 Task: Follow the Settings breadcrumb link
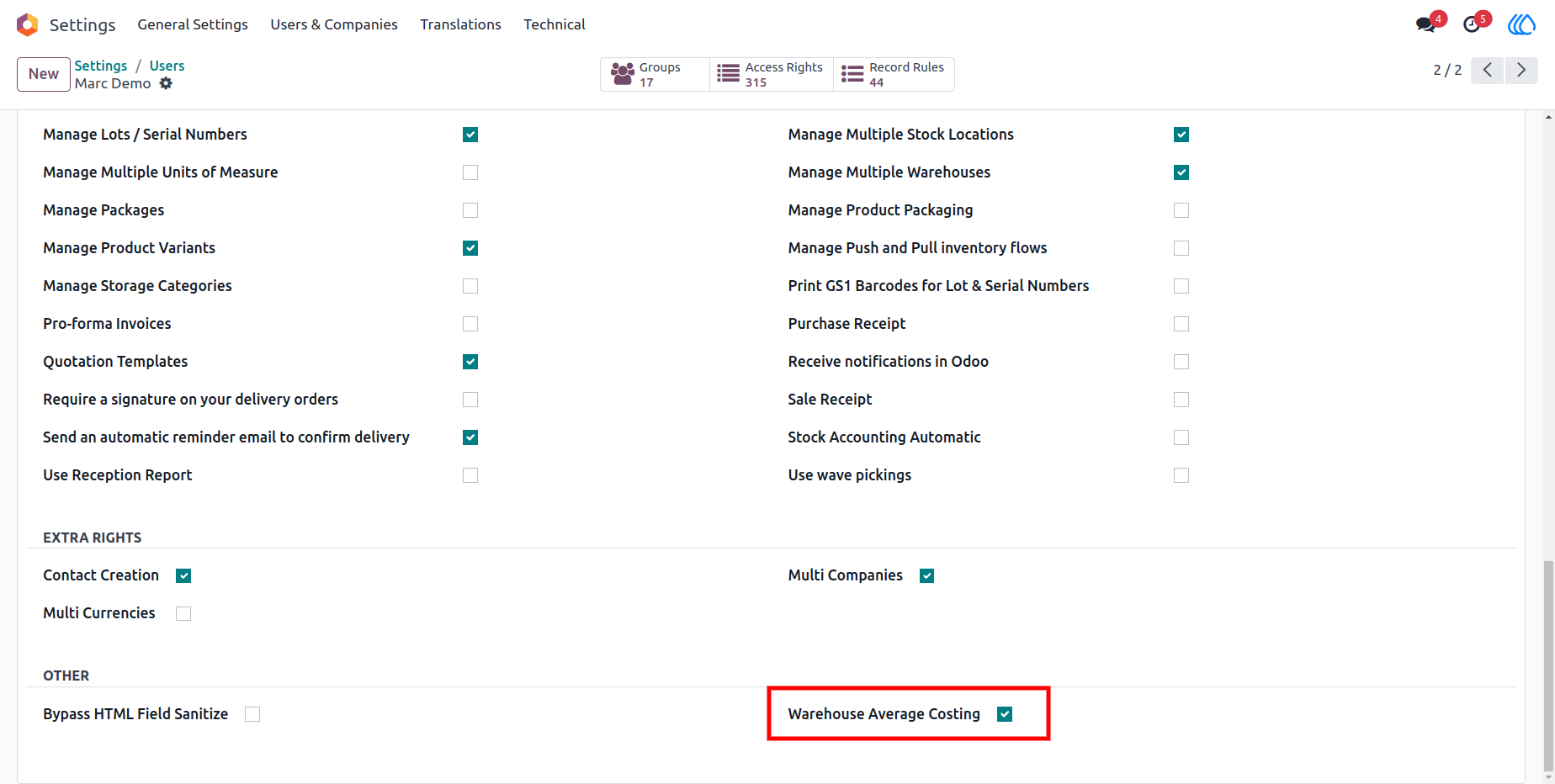tap(101, 66)
